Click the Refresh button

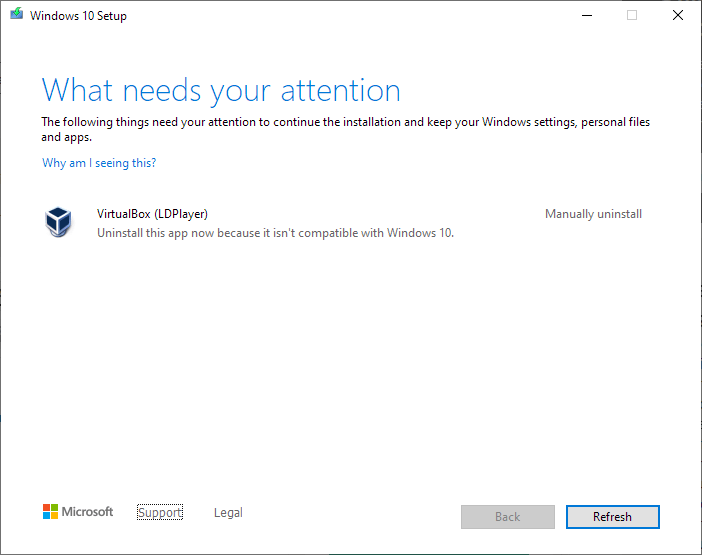pos(612,517)
